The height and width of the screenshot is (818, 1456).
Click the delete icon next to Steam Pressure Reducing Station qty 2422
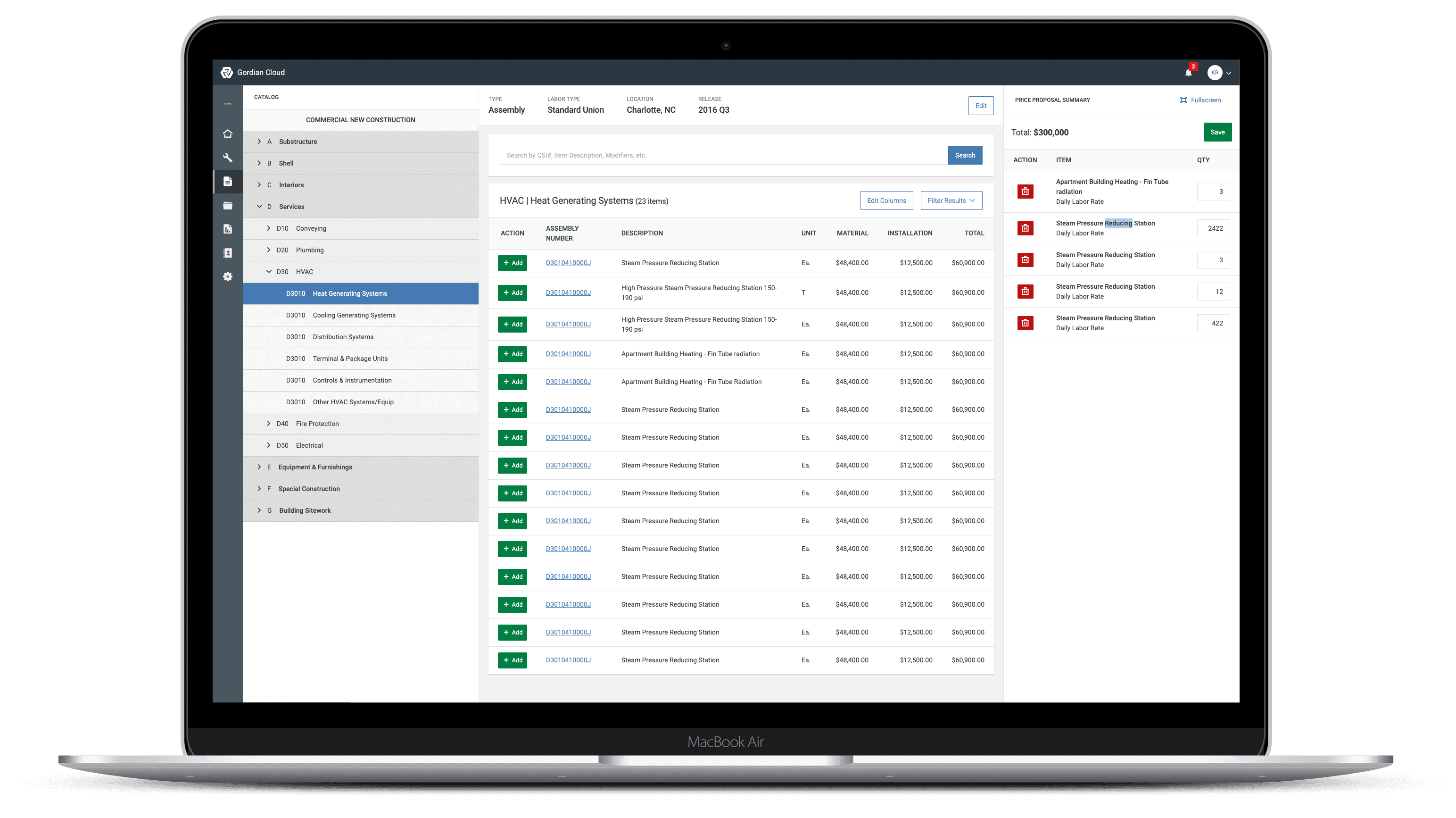click(x=1025, y=227)
